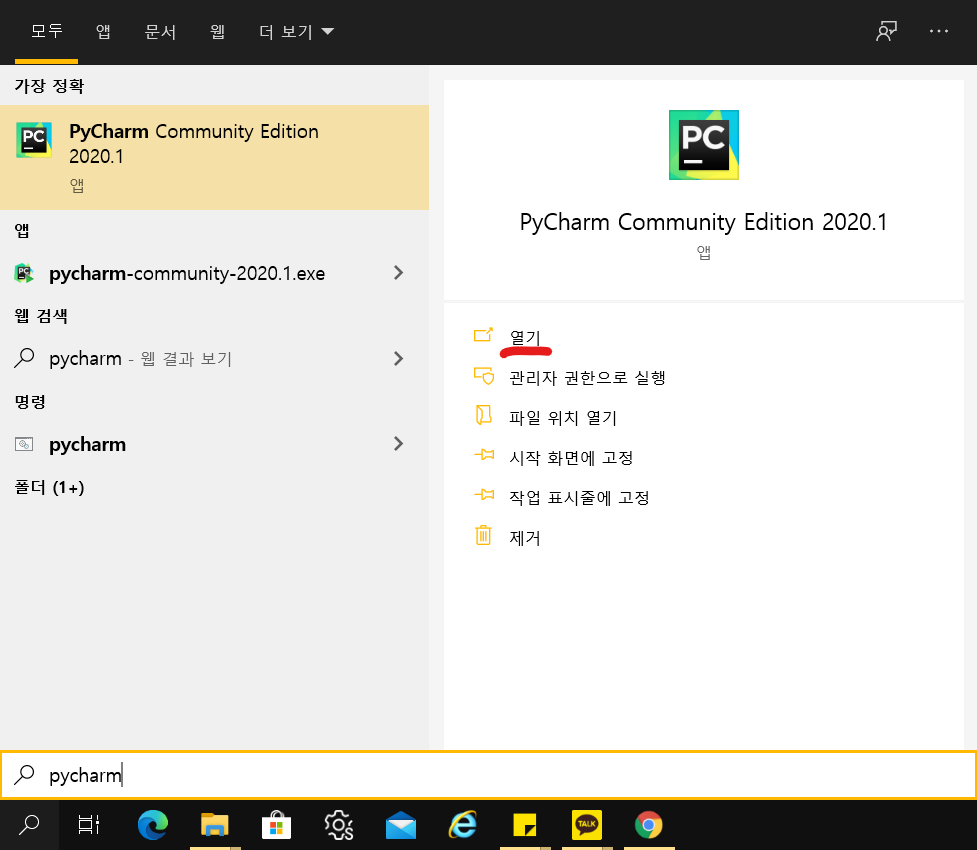Viewport: 977px width, 850px height.
Task: Open Task View from the taskbar
Action: (x=88, y=825)
